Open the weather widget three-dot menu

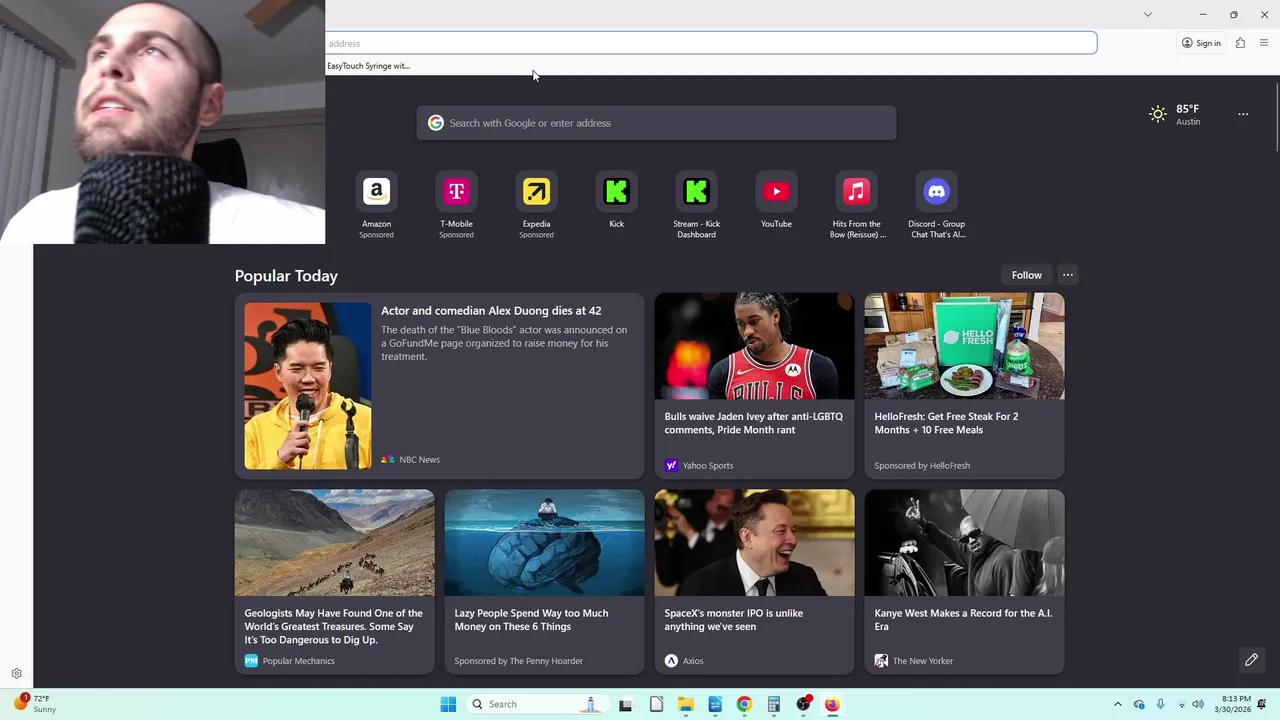point(1243,114)
